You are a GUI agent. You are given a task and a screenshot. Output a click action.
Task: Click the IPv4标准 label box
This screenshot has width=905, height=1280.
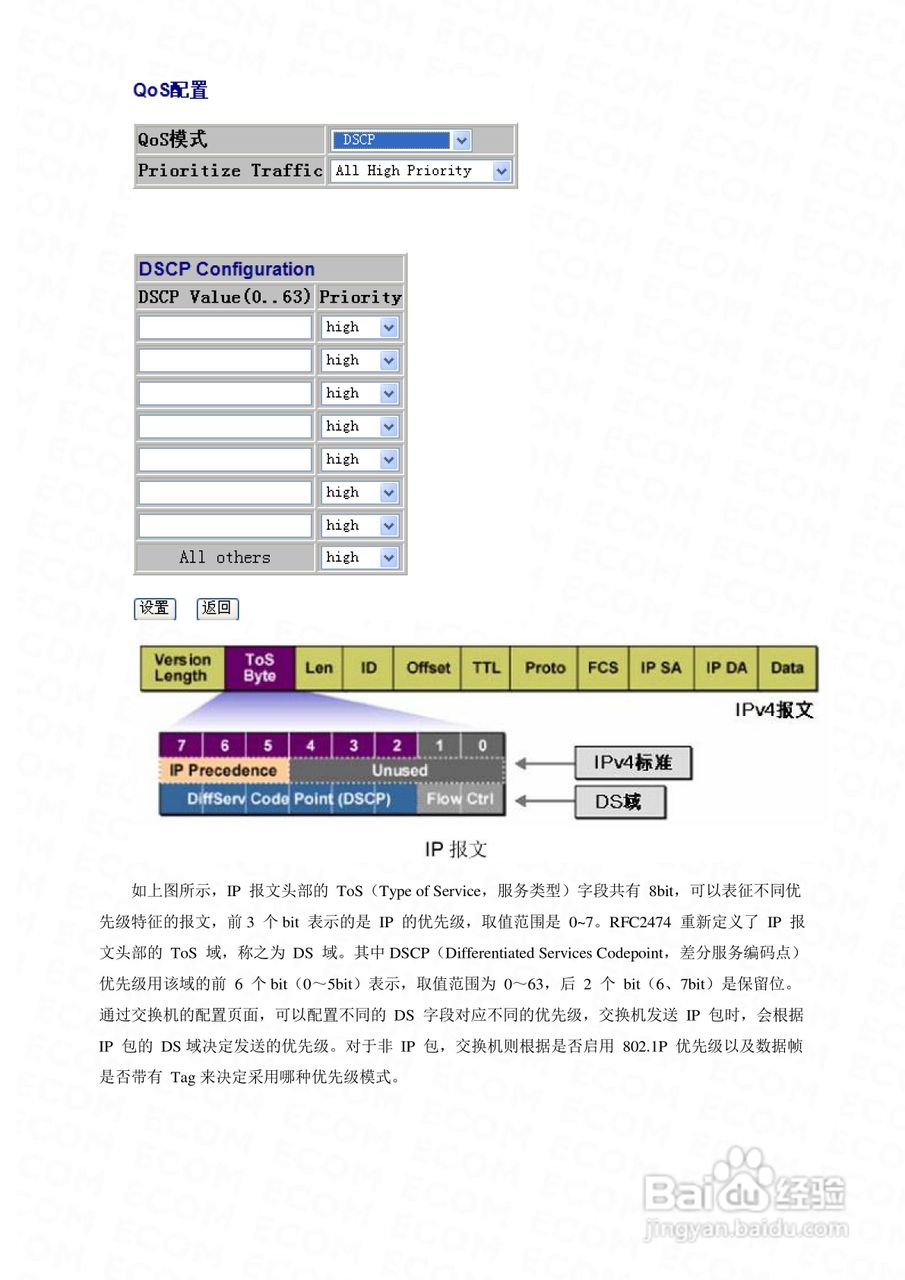click(631, 763)
